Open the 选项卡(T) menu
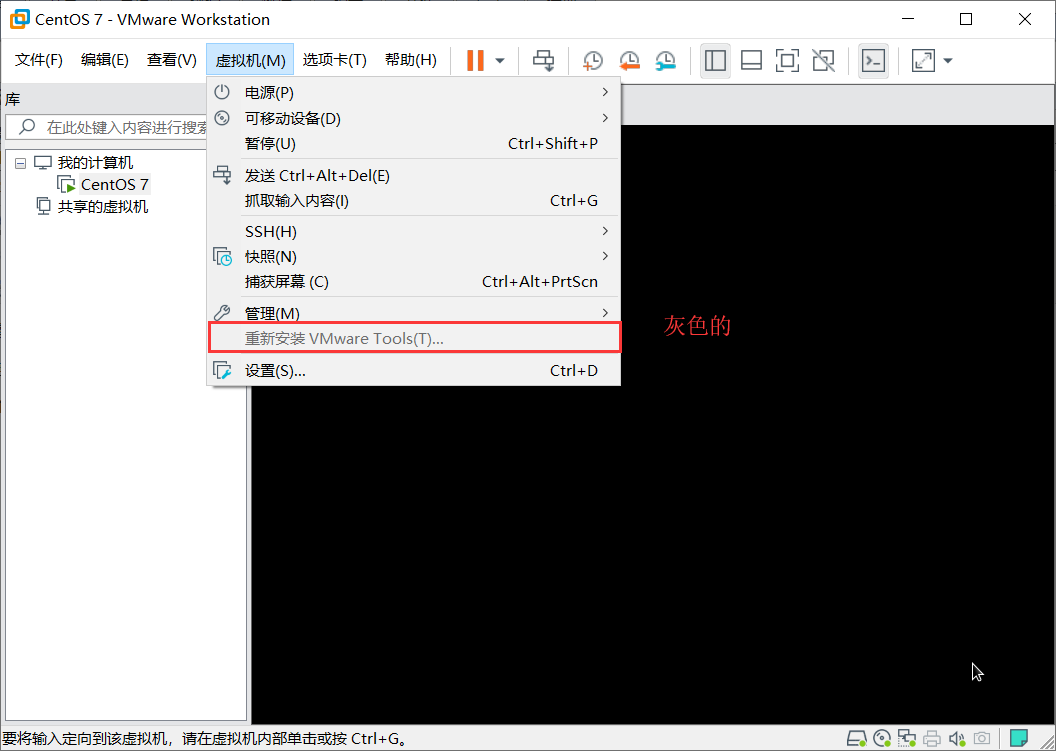1056x751 pixels. (334, 60)
